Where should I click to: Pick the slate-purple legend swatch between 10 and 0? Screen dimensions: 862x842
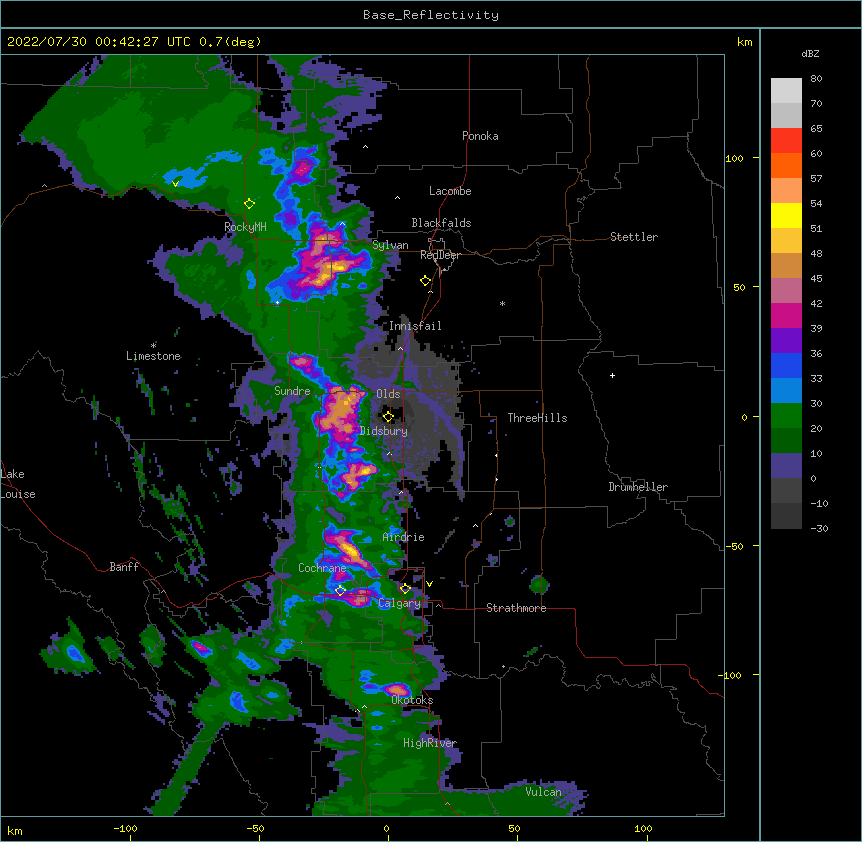pyautogui.click(x=786, y=466)
